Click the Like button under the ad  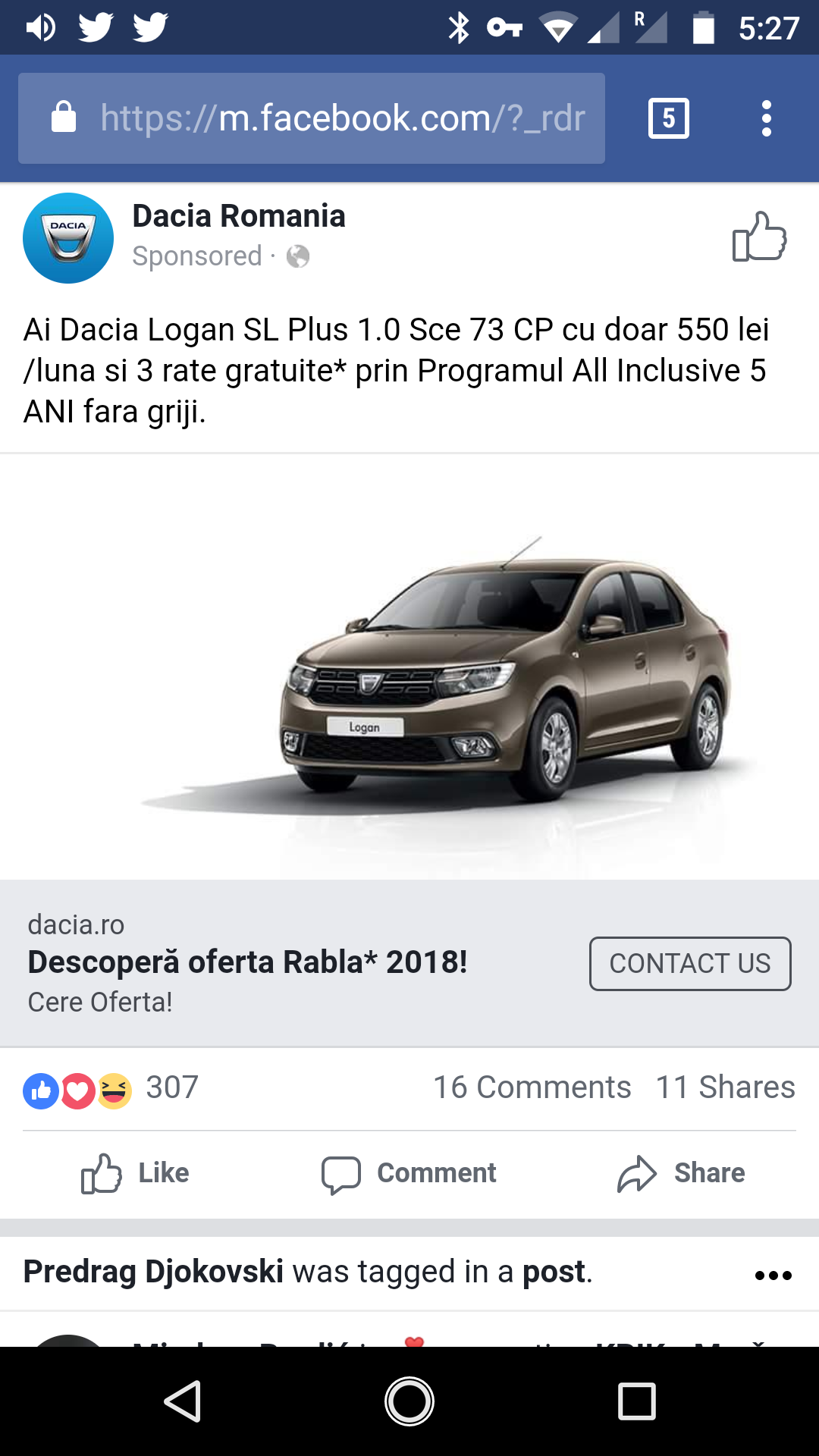click(x=135, y=1173)
